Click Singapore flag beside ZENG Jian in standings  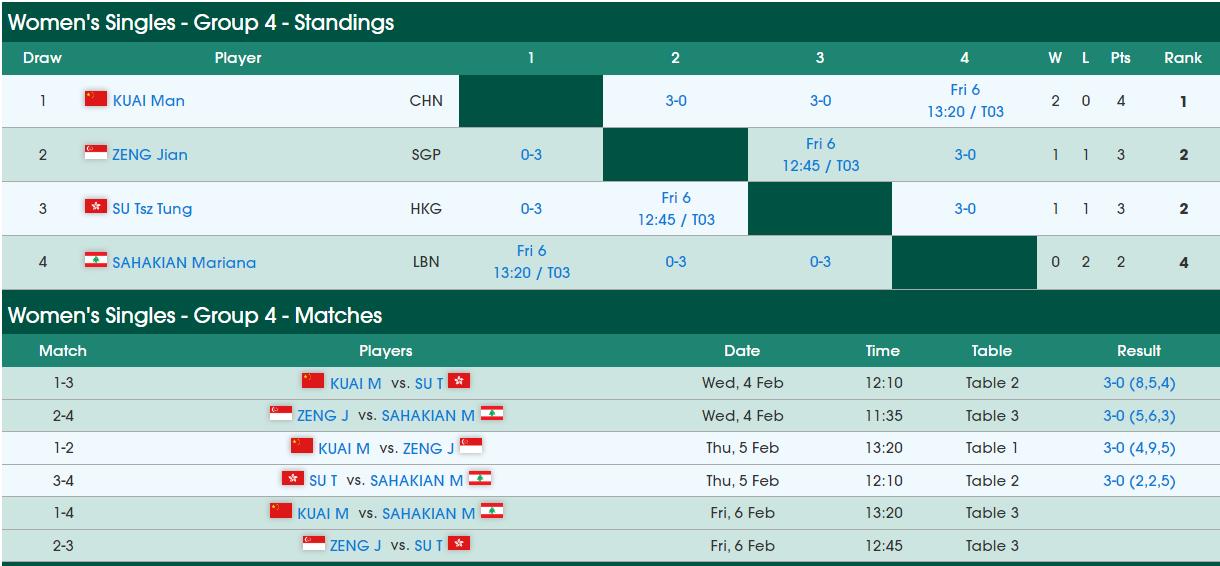tap(96, 153)
